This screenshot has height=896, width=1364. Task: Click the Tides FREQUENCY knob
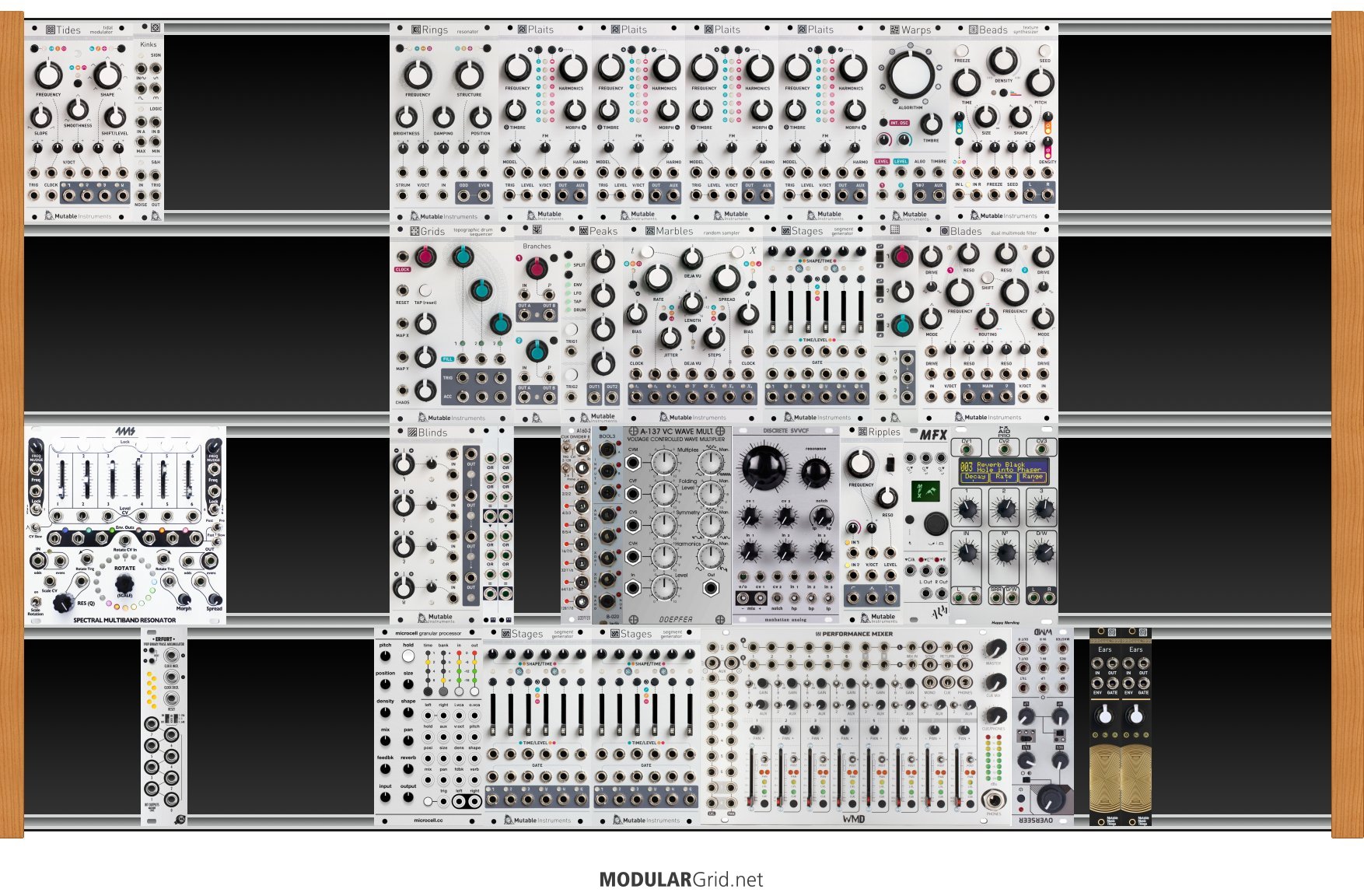(x=48, y=75)
